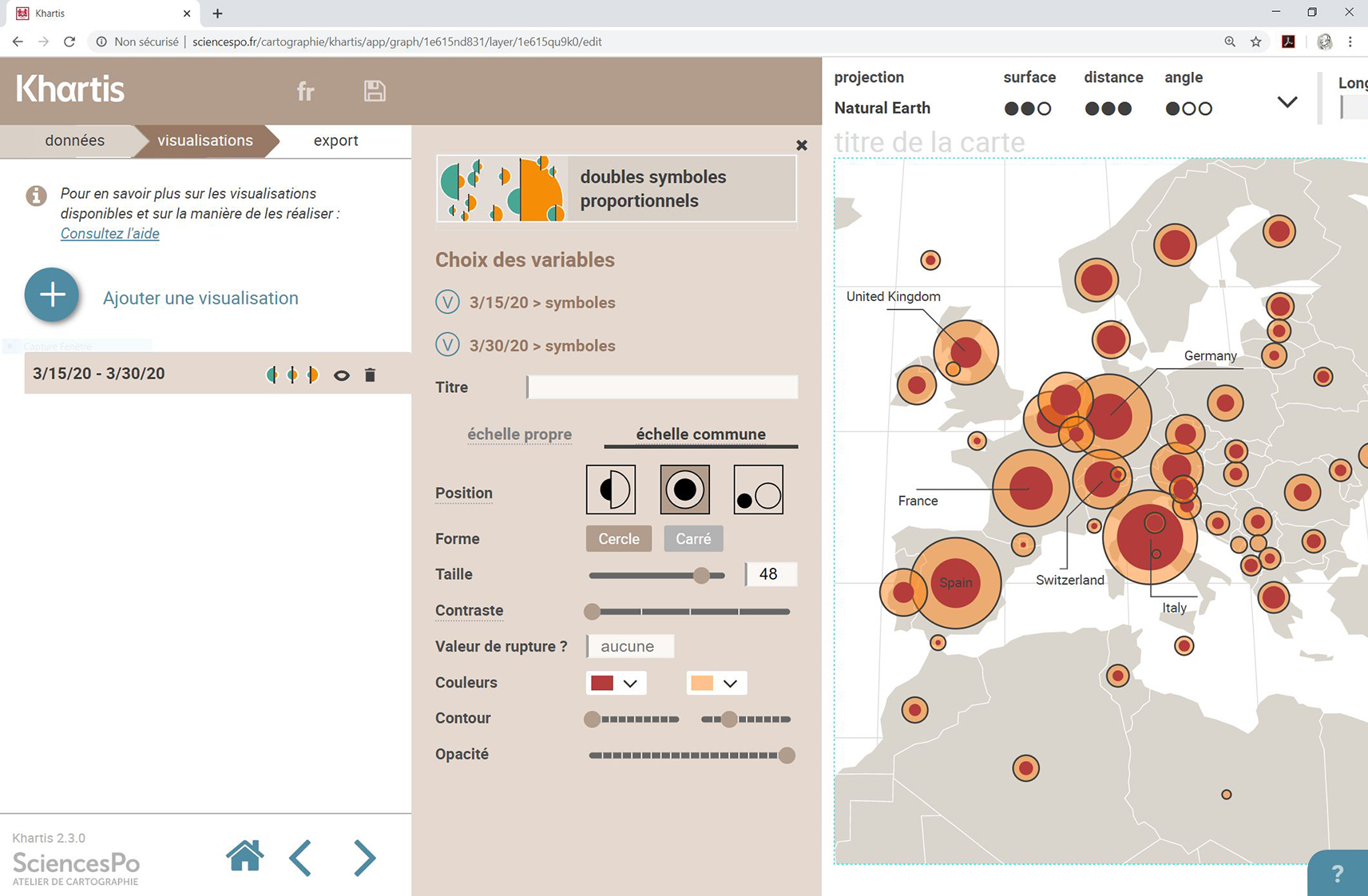Image resolution: width=1368 pixels, height=896 pixels.
Task: Click the Opacité slider handle
Action: tap(787, 755)
